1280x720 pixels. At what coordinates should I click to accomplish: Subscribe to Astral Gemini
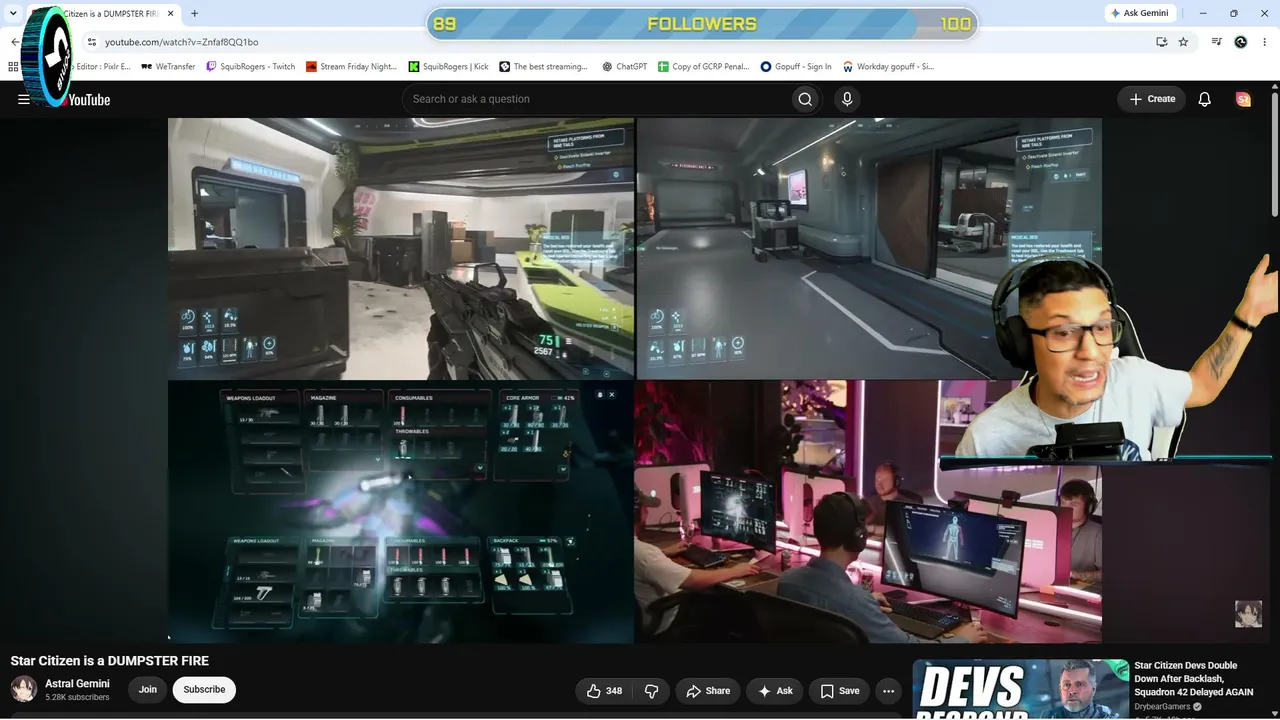click(x=204, y=690)
